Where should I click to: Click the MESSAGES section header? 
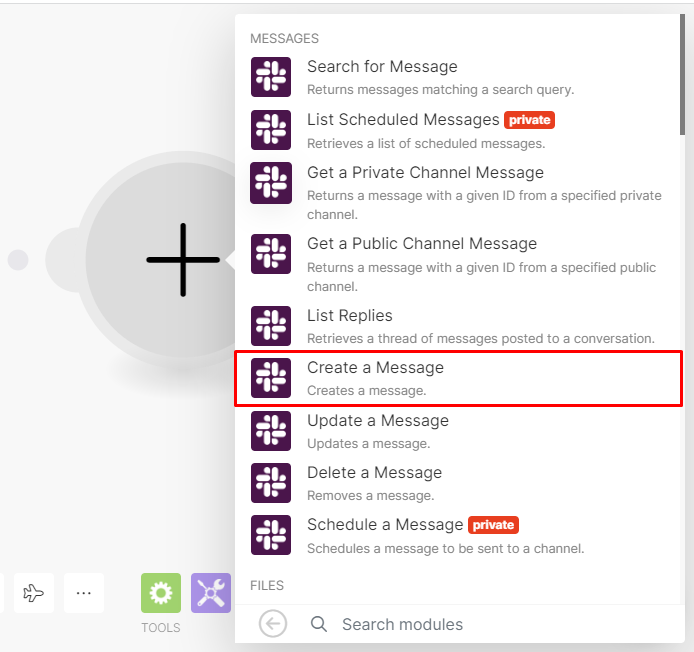tap(284, 39)
